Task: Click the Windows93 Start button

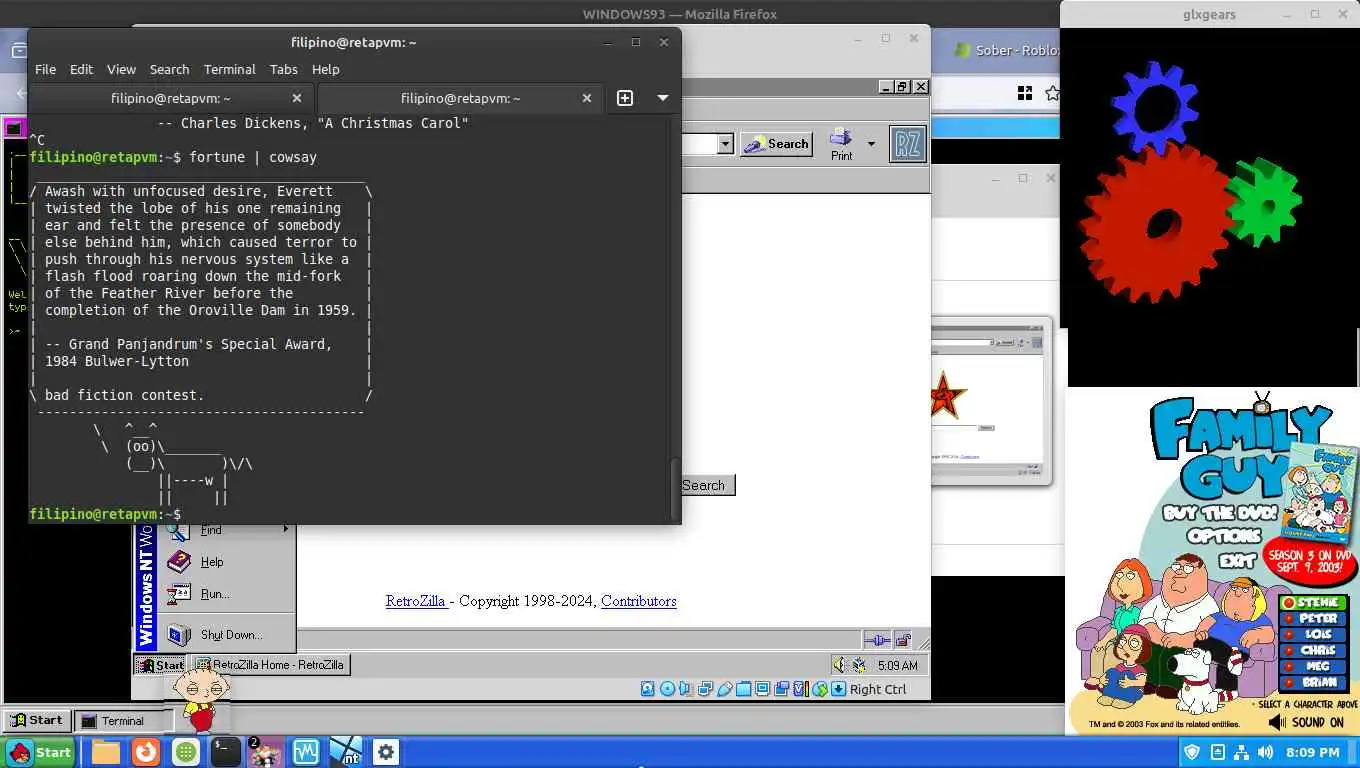Action: [36, 720]
